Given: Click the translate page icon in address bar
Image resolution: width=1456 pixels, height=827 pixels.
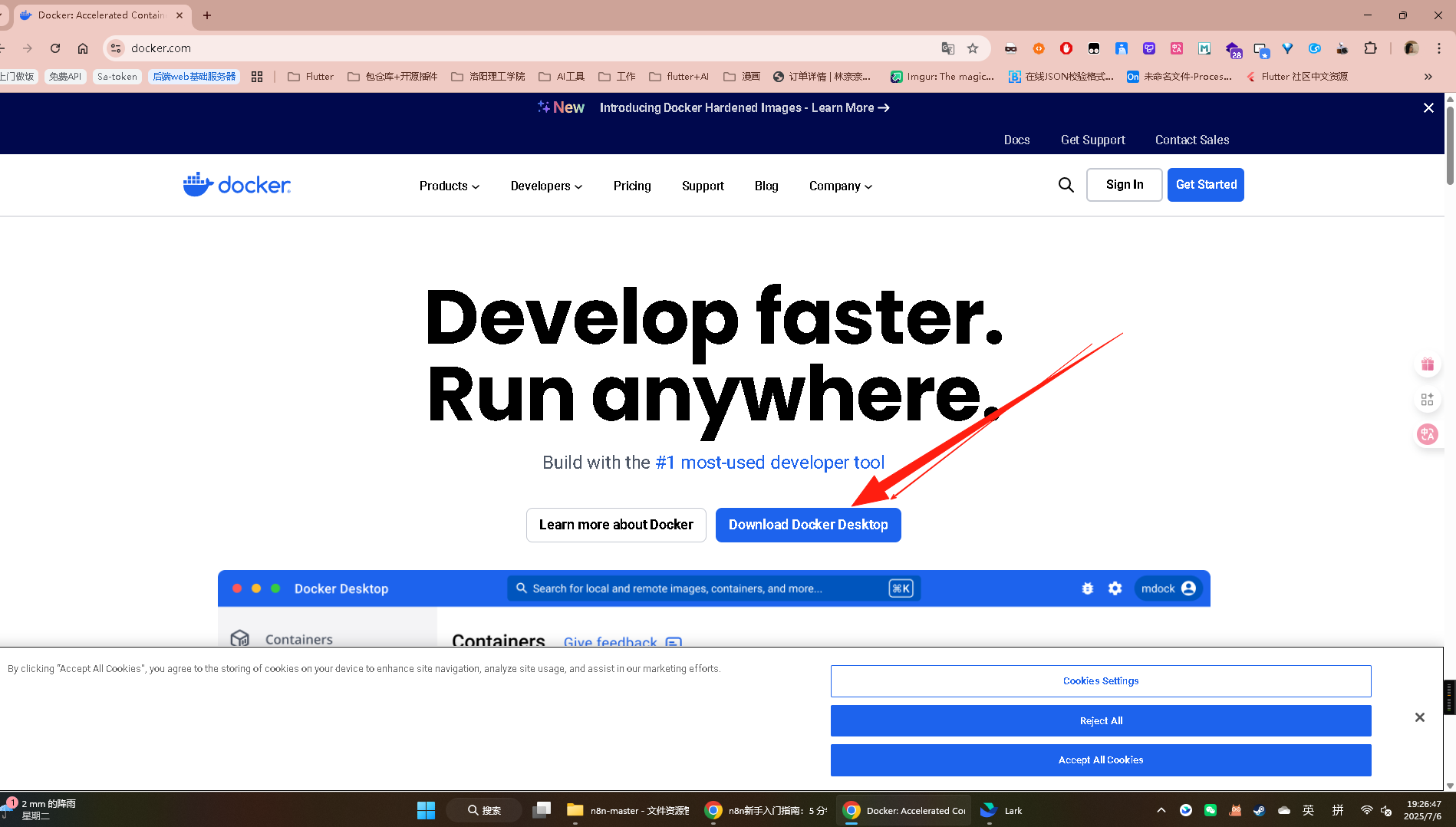Looking at the screenshot, I should point(948,48).
